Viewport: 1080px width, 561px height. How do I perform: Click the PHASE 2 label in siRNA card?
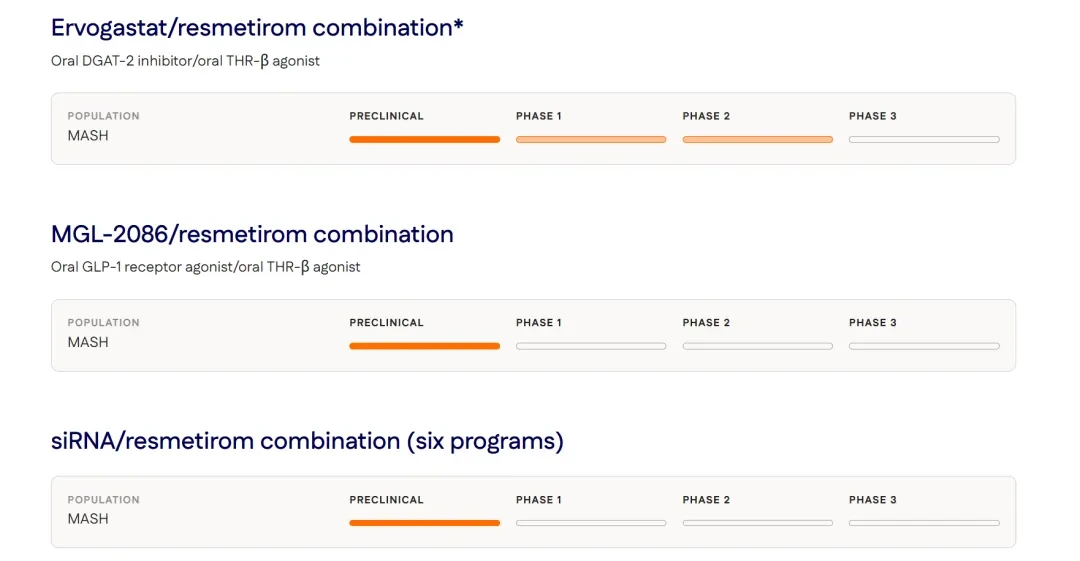pyautogui.click(x=706, y=500)
